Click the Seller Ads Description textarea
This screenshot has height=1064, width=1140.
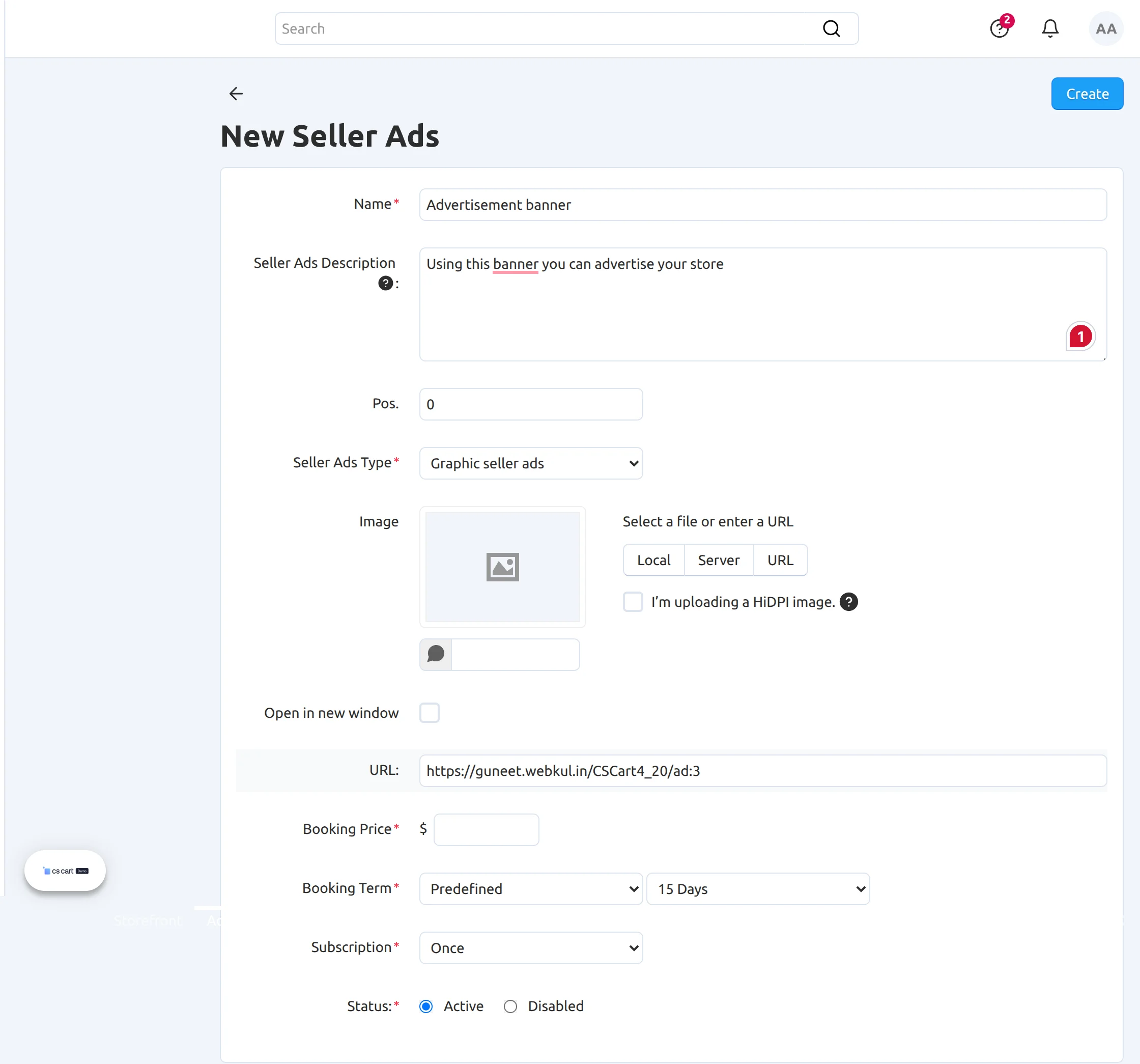763,304
